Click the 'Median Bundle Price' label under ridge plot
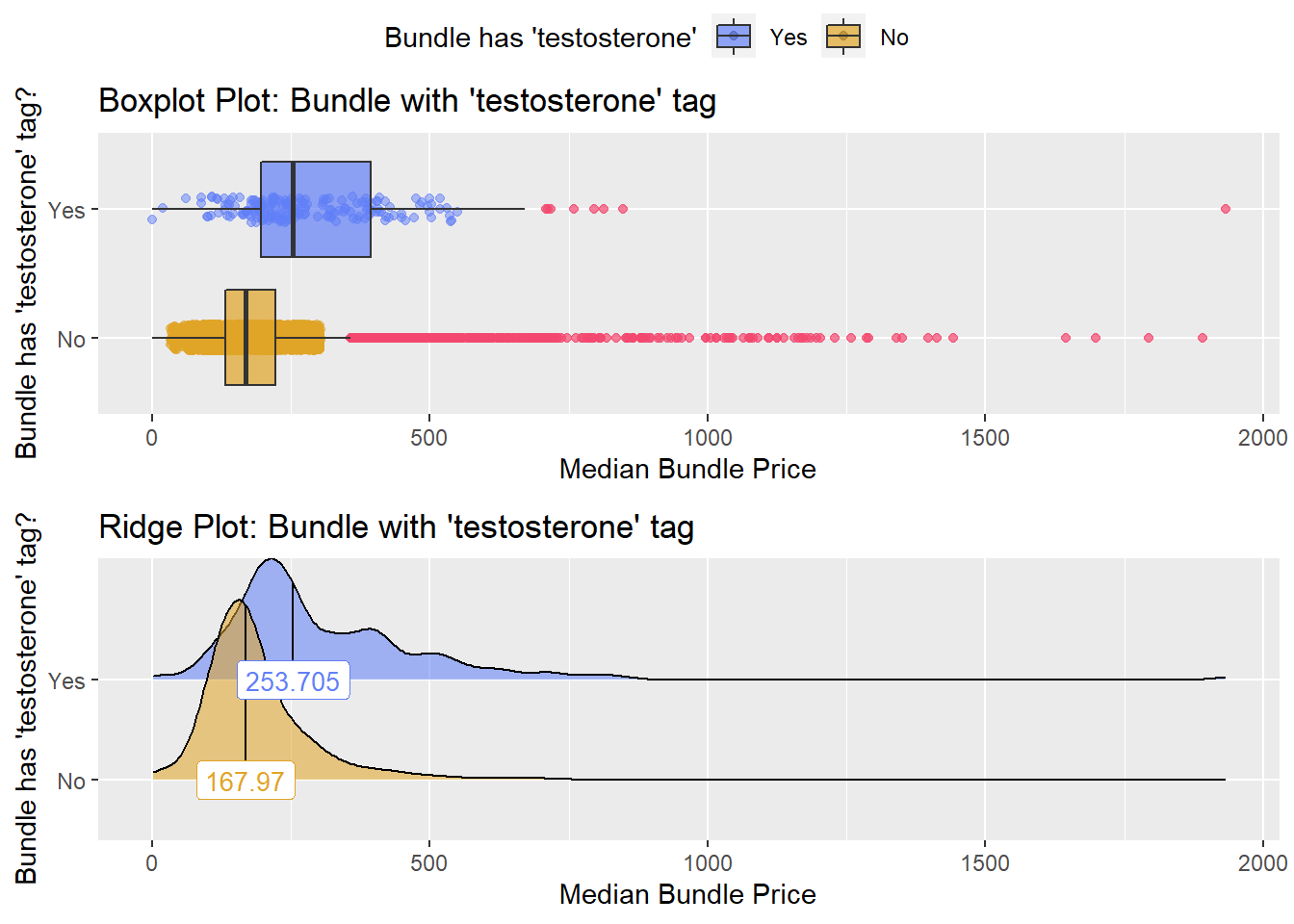Image resolution: width=1294 pixels, height=924 pixels. point(687,894)
